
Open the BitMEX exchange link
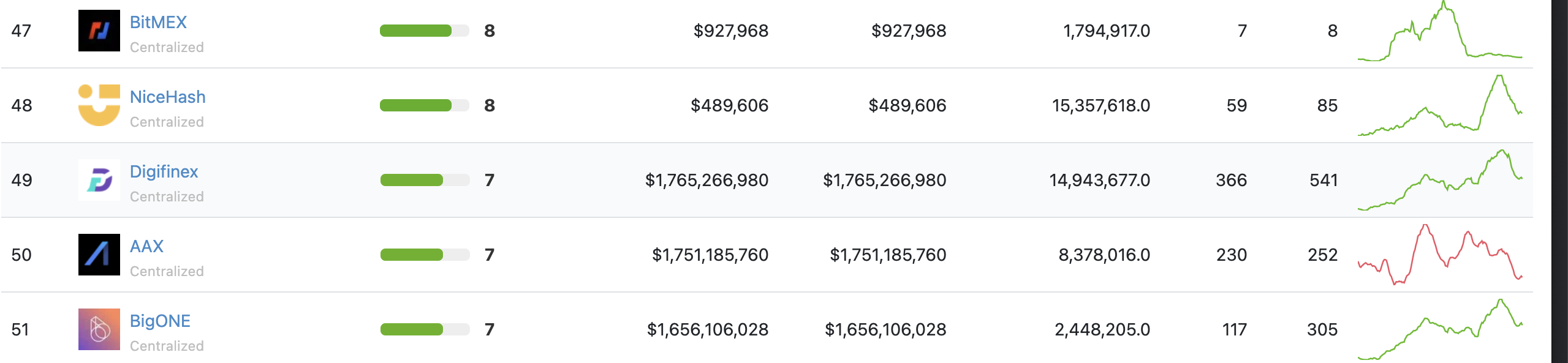(158, 22)
